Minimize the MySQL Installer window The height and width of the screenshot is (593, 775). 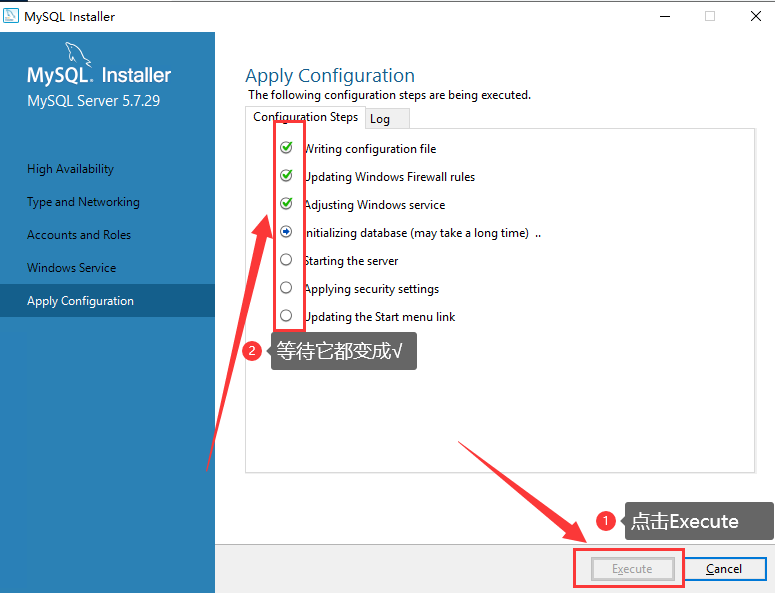click(665, 16)
